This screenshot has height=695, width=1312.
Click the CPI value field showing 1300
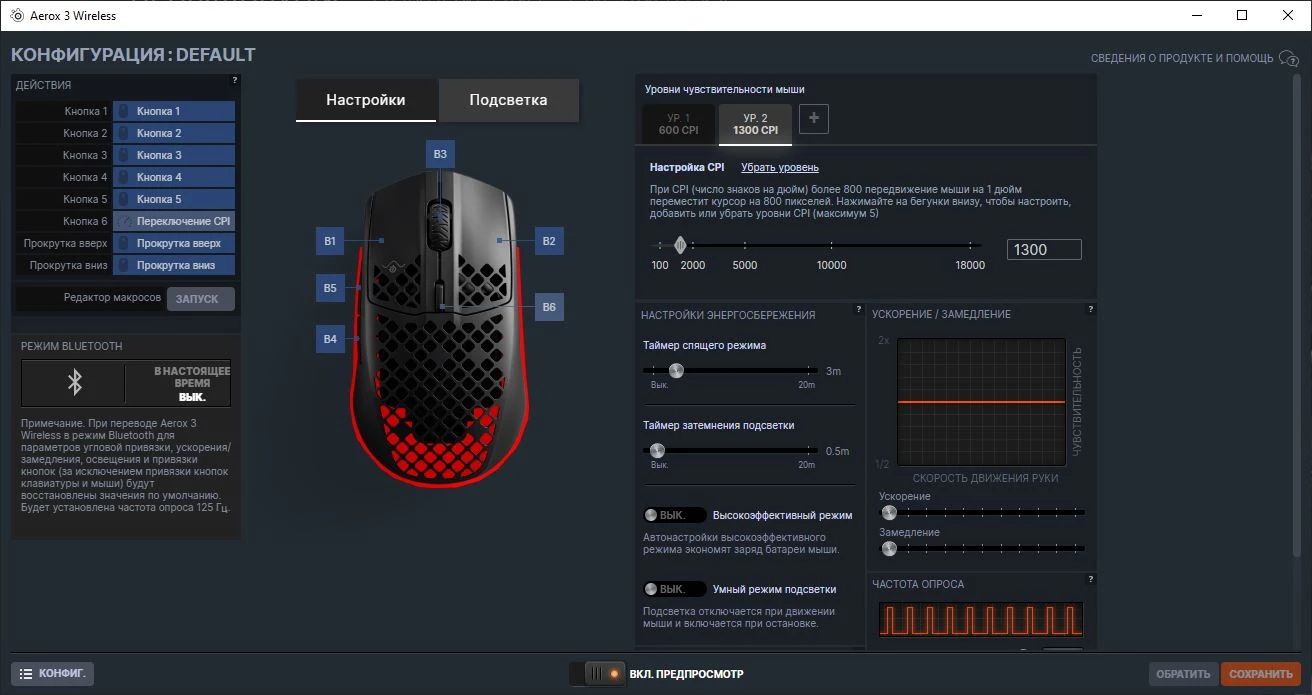click(1044, 250)
